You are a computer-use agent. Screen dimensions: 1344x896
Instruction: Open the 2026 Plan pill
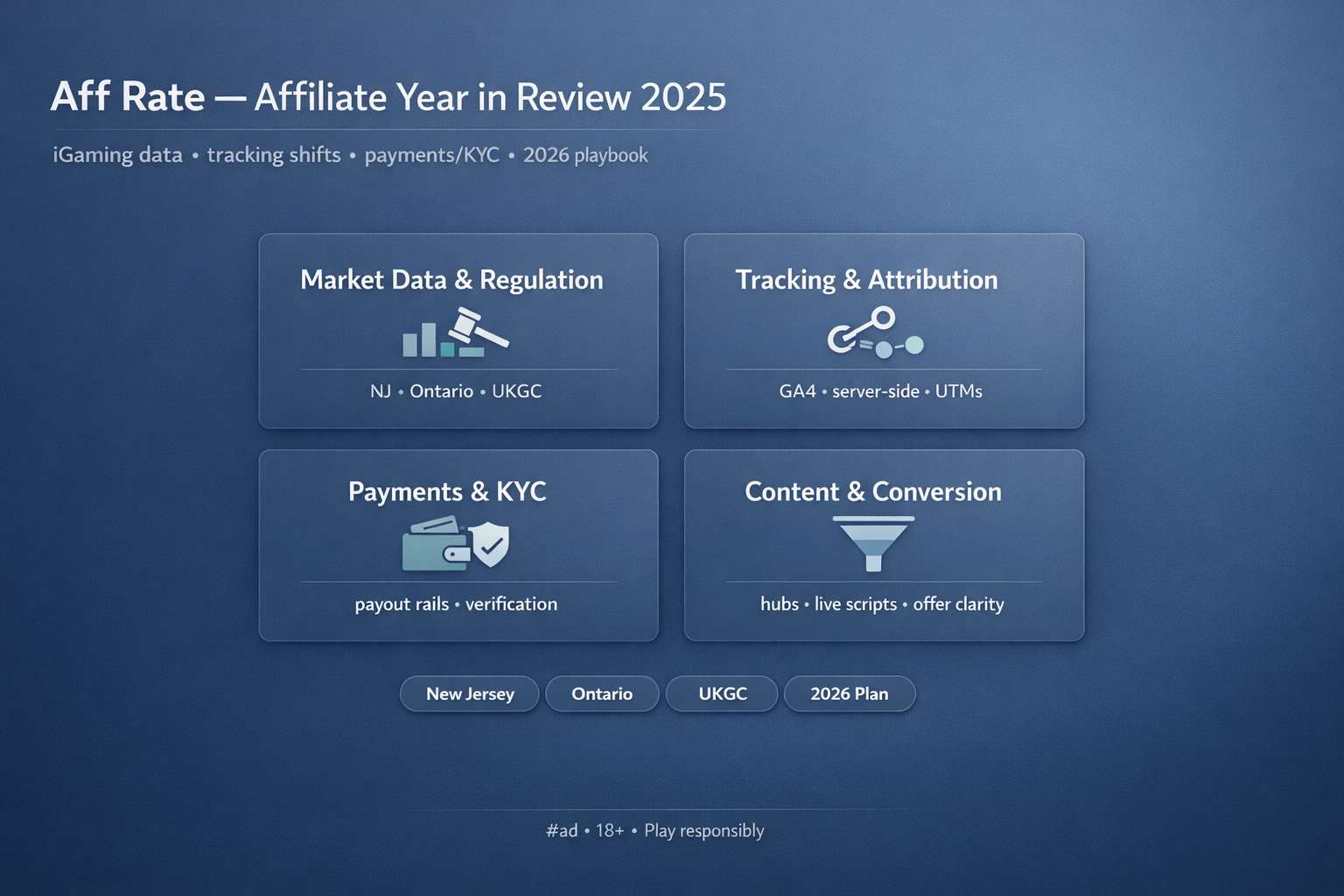849,694
